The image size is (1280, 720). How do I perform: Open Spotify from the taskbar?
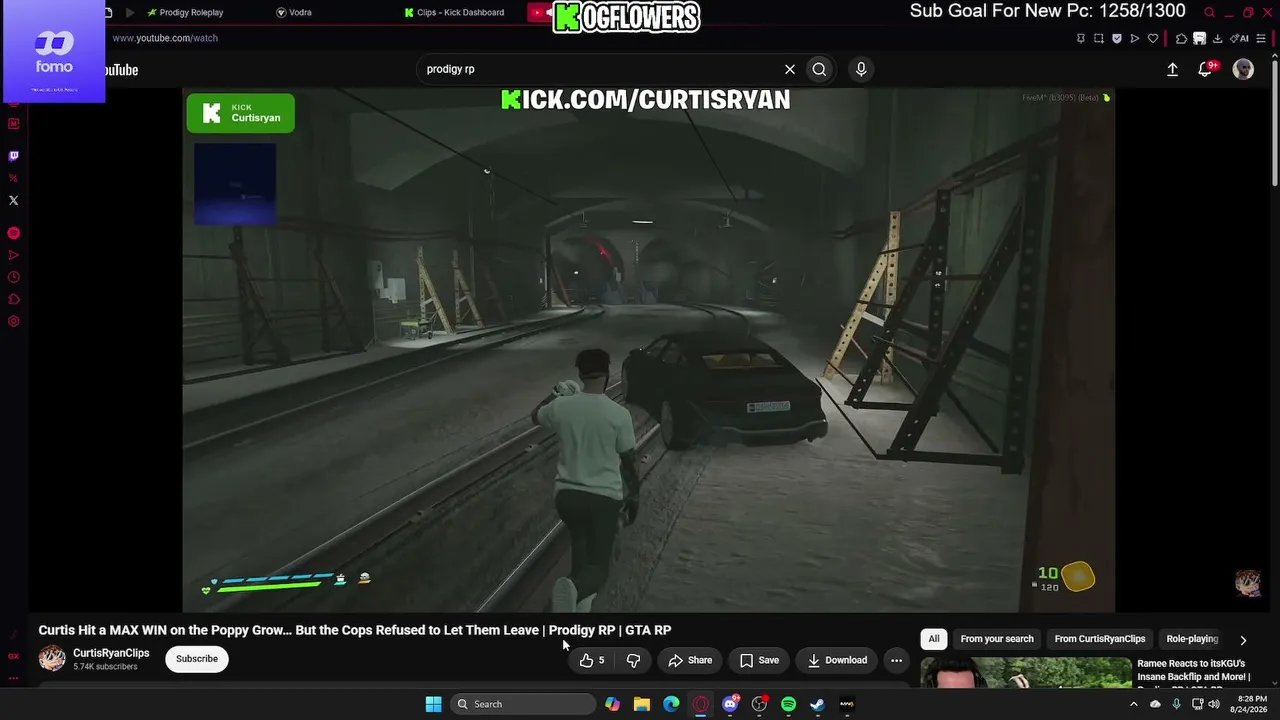[x=788, y=704]
